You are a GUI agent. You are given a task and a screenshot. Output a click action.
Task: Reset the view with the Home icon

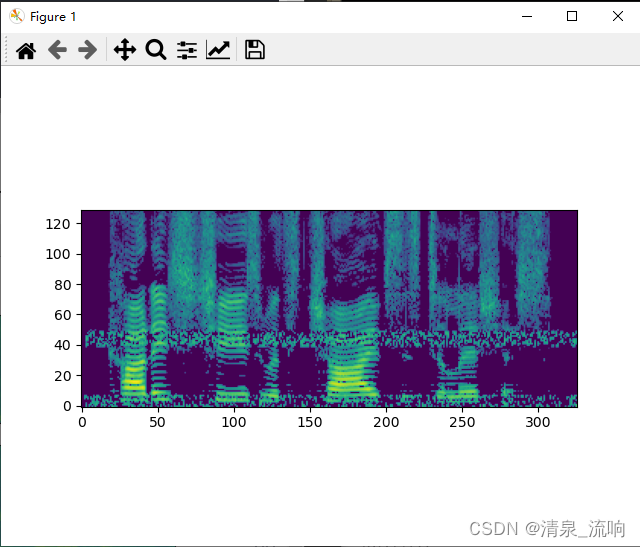(26, 50)
